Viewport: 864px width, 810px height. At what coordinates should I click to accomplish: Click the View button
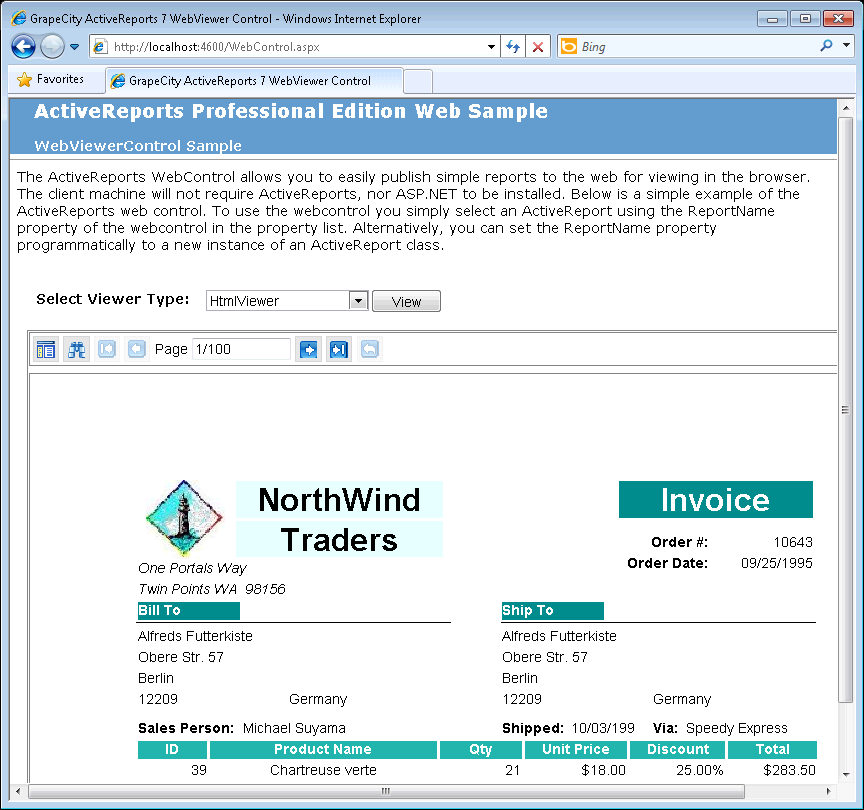coord(406,301)
